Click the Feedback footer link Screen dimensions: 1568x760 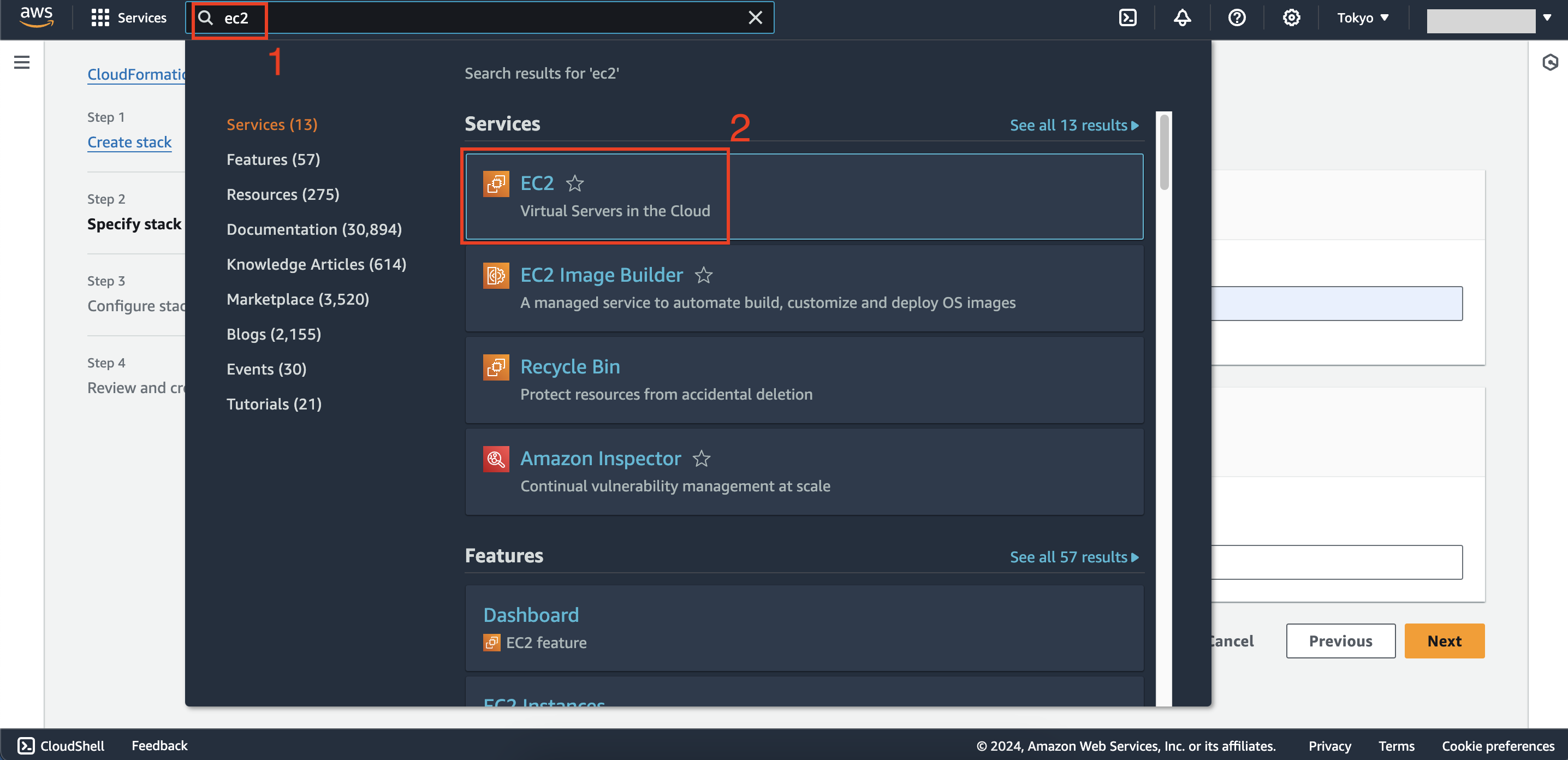pos(159,745)
